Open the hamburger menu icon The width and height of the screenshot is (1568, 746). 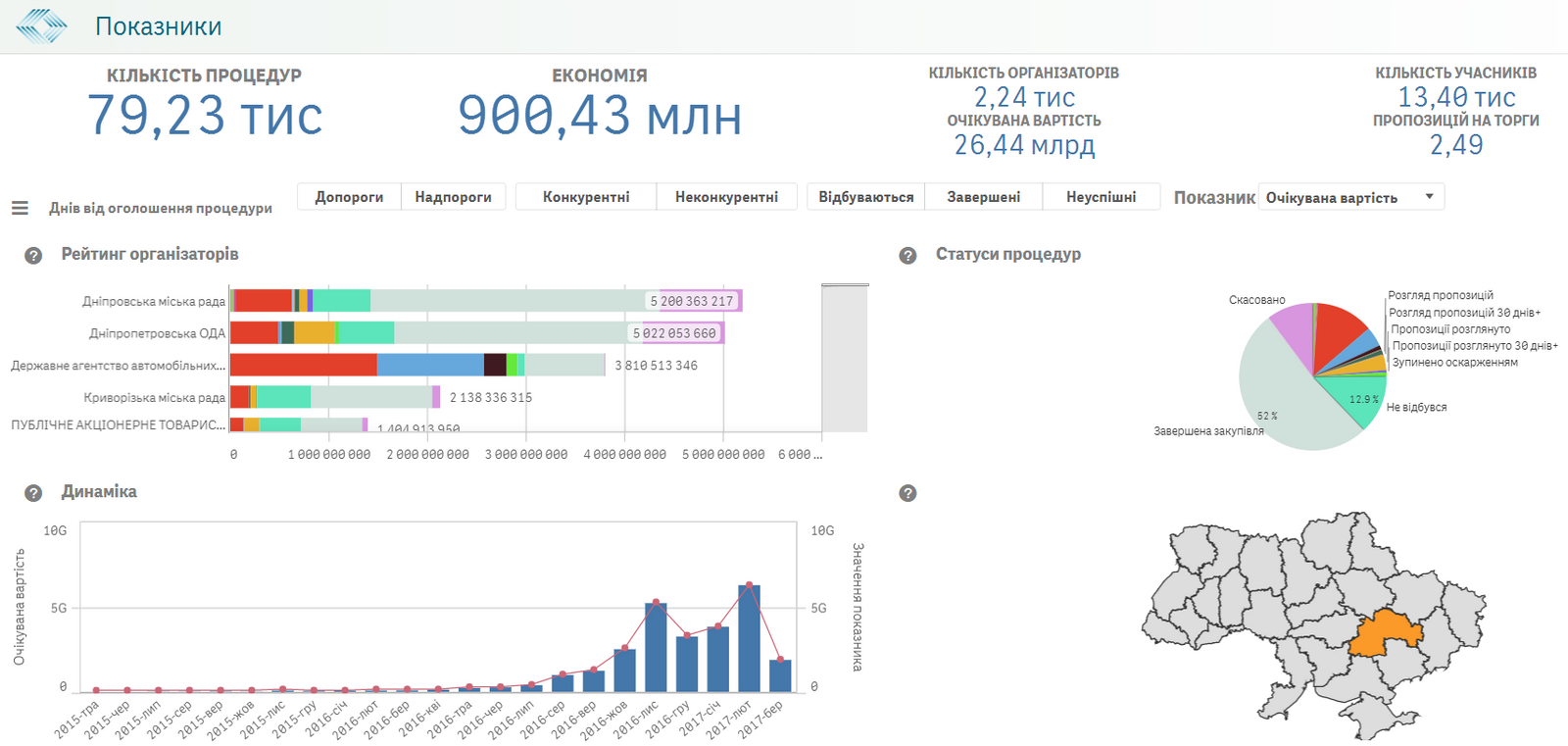20,208
